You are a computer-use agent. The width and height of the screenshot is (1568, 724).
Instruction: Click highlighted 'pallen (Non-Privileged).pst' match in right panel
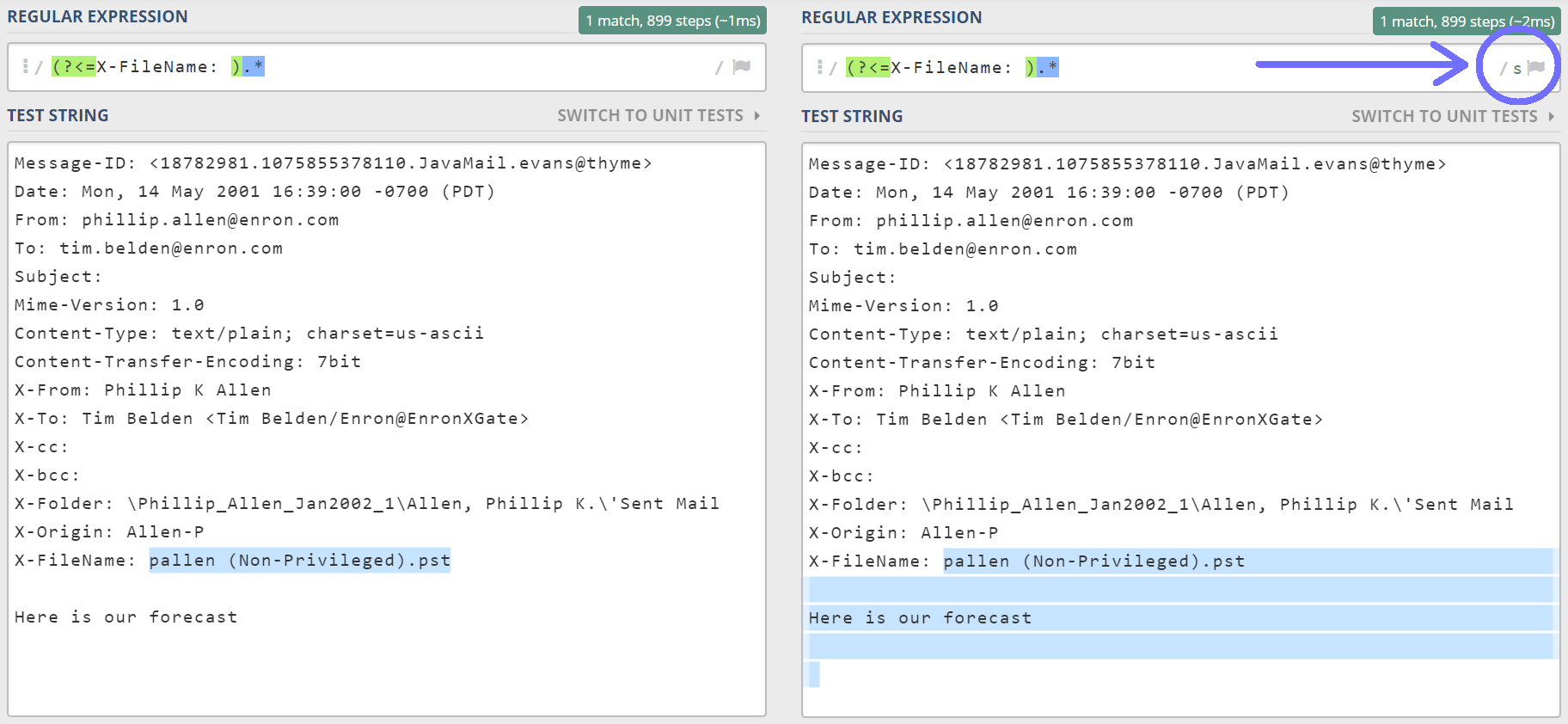[x=1094, y=561]
